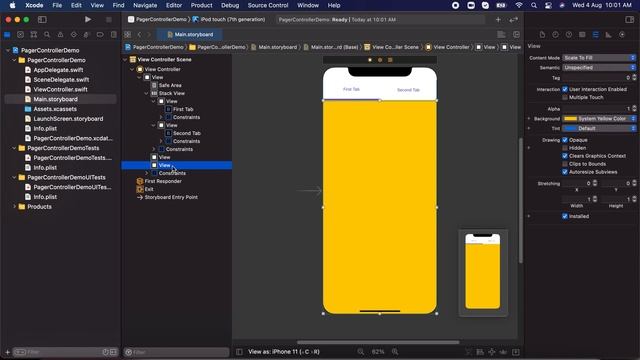Toggle Multiple Touch checkbox
Image resolution: width=640 pixels, height=360 pixels.
click(x=565, y=97)
